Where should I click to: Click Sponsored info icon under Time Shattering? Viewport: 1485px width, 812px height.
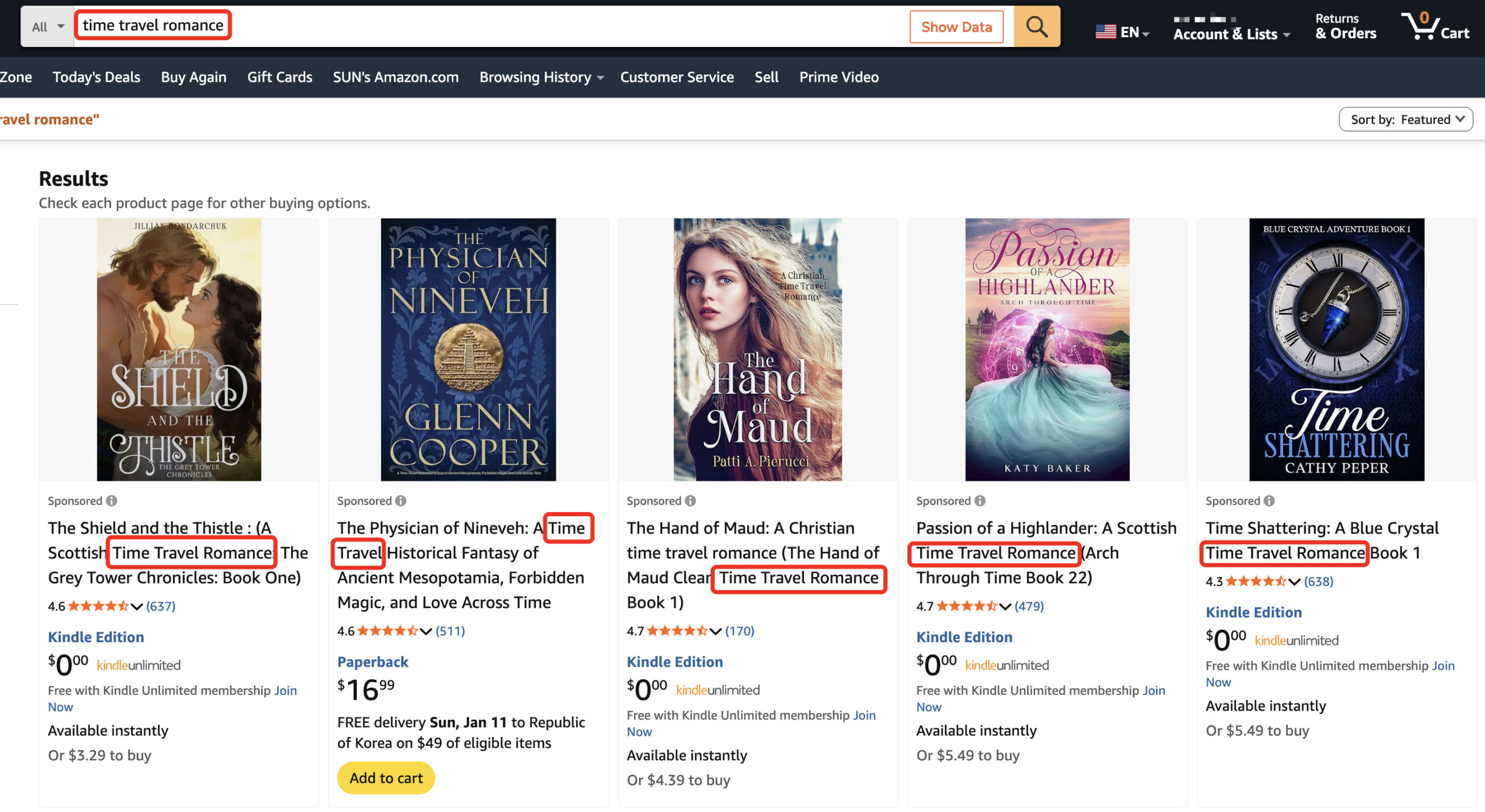pyautogui.click(x=1269, y=501)
